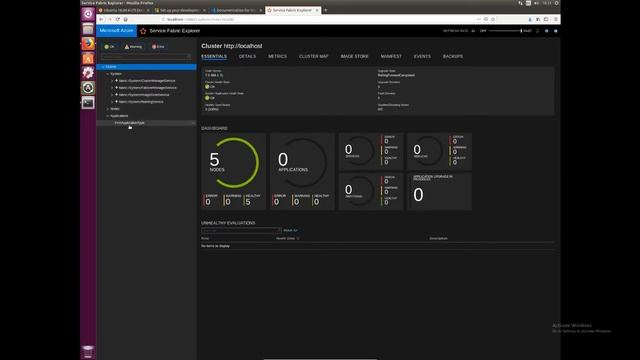Expand ClusterManagerService tree item
Image resolution: width=640 pixels, height=360 pixels.
click(112, 81)
